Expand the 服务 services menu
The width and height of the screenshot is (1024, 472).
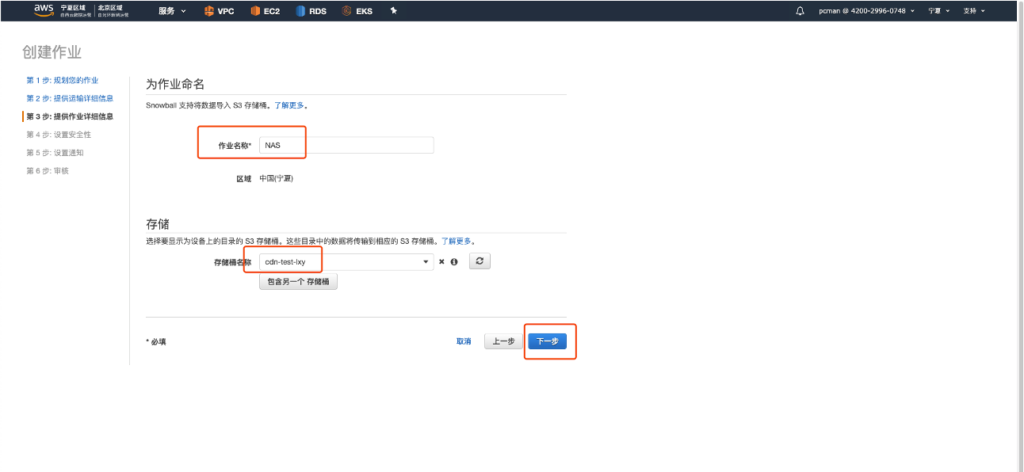[x=172, y=11]
